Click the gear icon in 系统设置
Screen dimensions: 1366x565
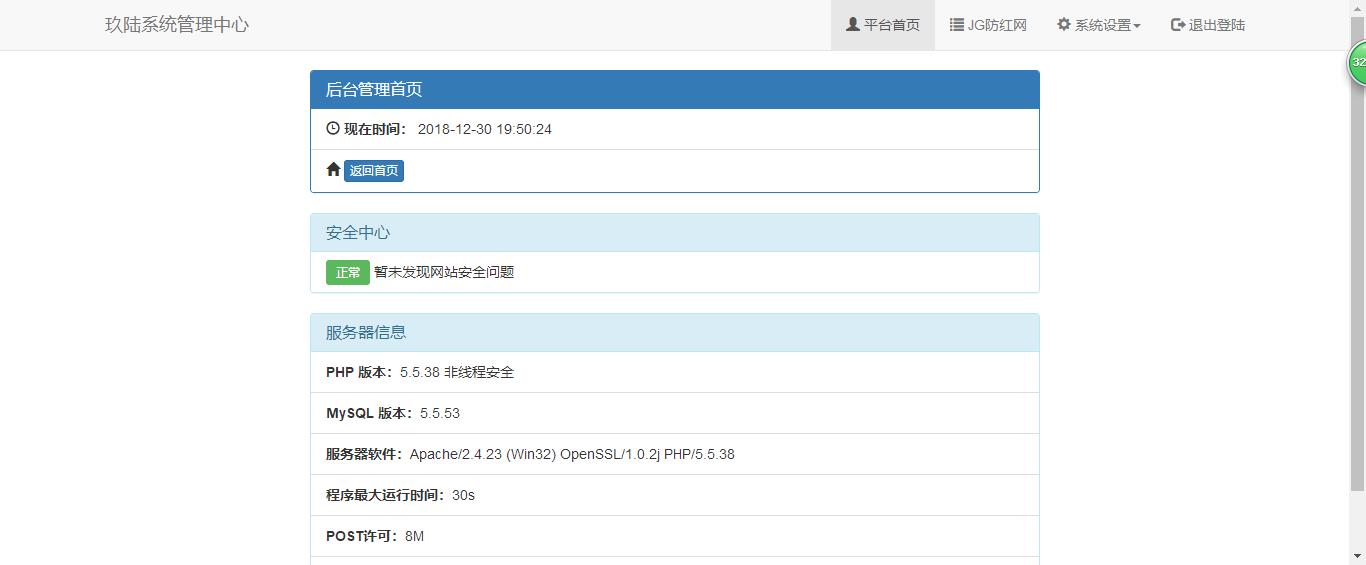[1064, 24]
